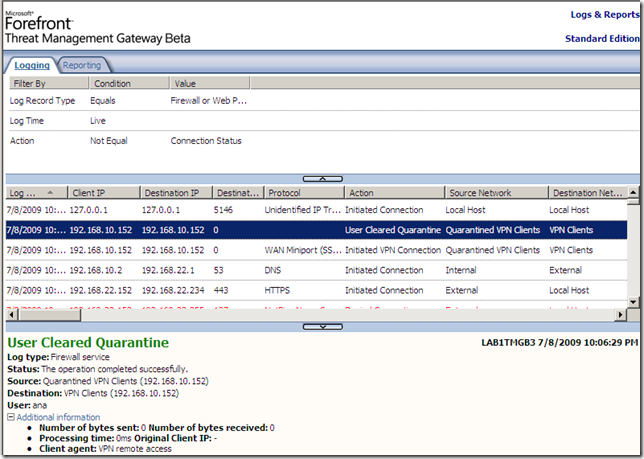Image resolution: width=644 pixels, height=459 pixels.
Task: Click the Additional information link text
Action: pyautogui.click(x=58, y=417)
